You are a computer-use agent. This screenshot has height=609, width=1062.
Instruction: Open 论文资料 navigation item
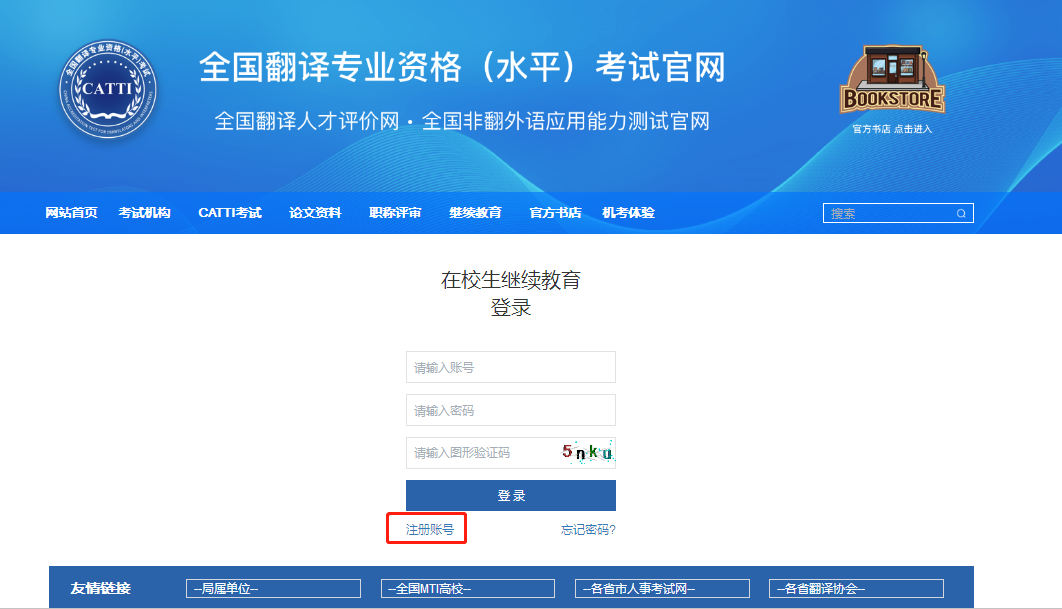pyautogui.click(x=315, y=213)
